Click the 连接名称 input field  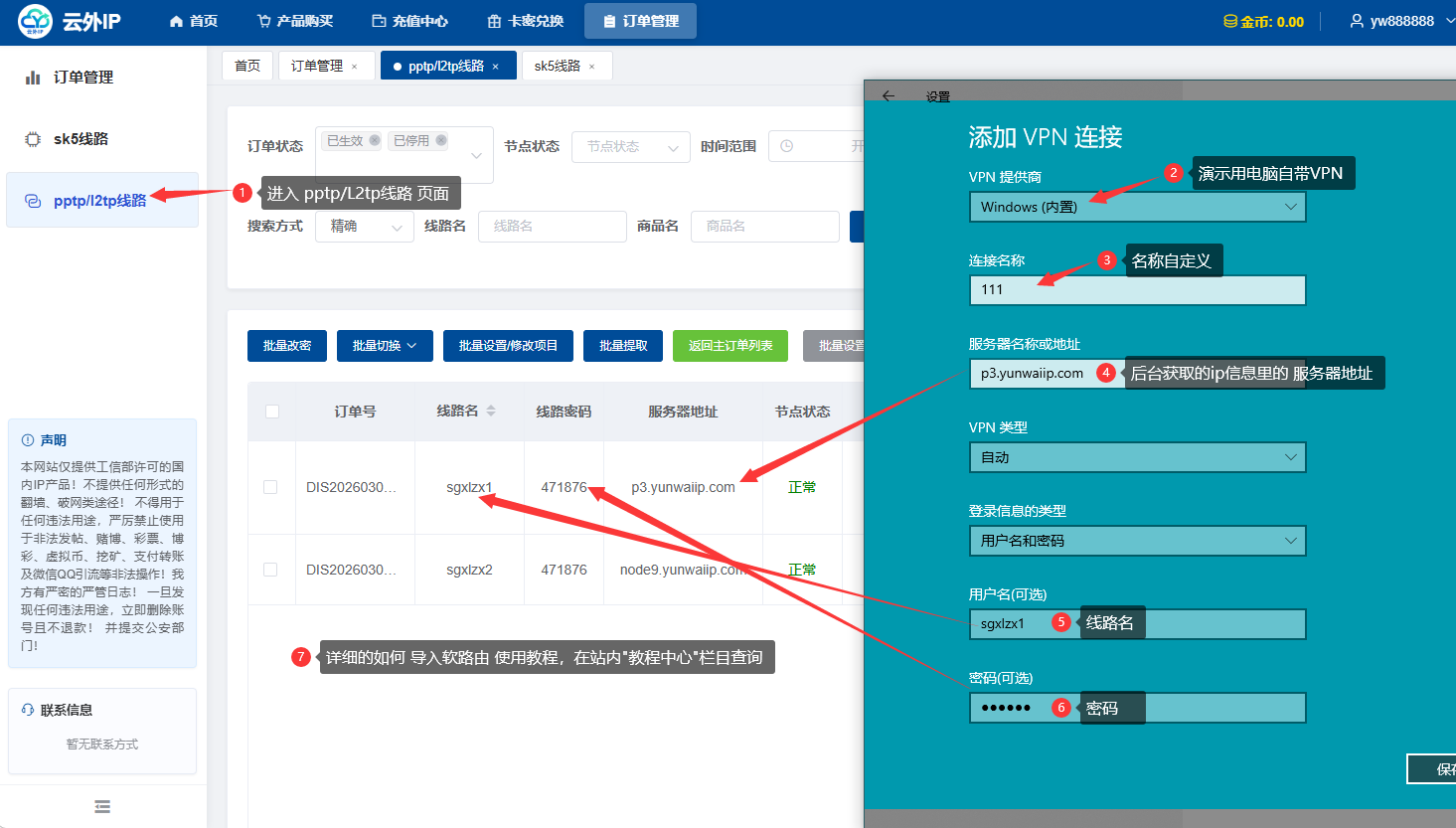tap(1137, 290)
